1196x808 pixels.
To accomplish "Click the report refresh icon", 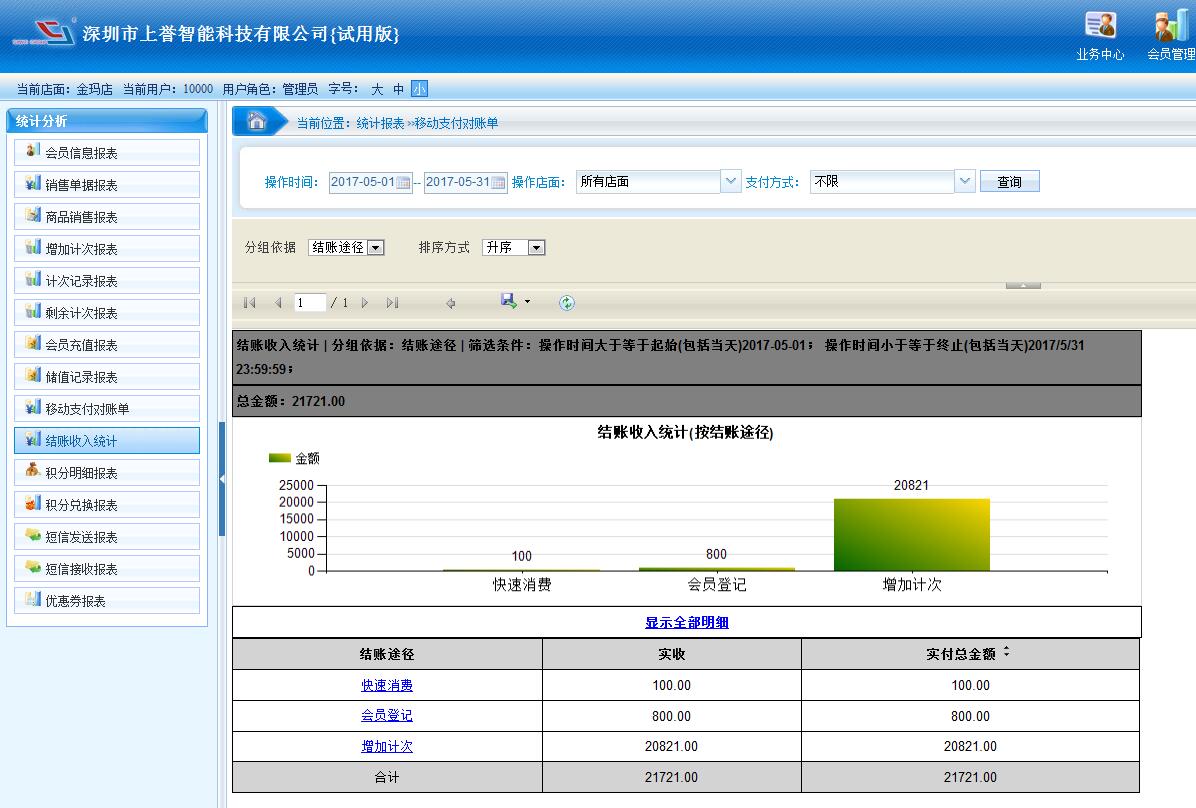I will pos(567,303).
